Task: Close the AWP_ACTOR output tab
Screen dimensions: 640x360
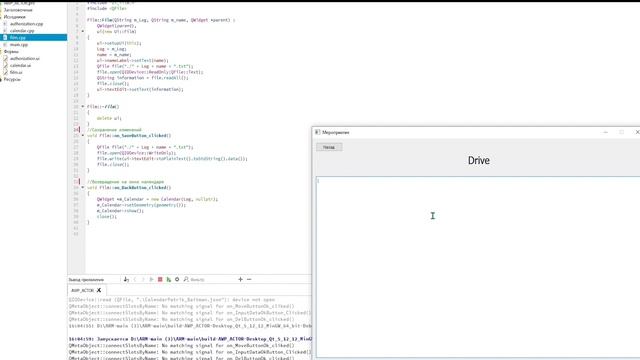Action: 99,290
